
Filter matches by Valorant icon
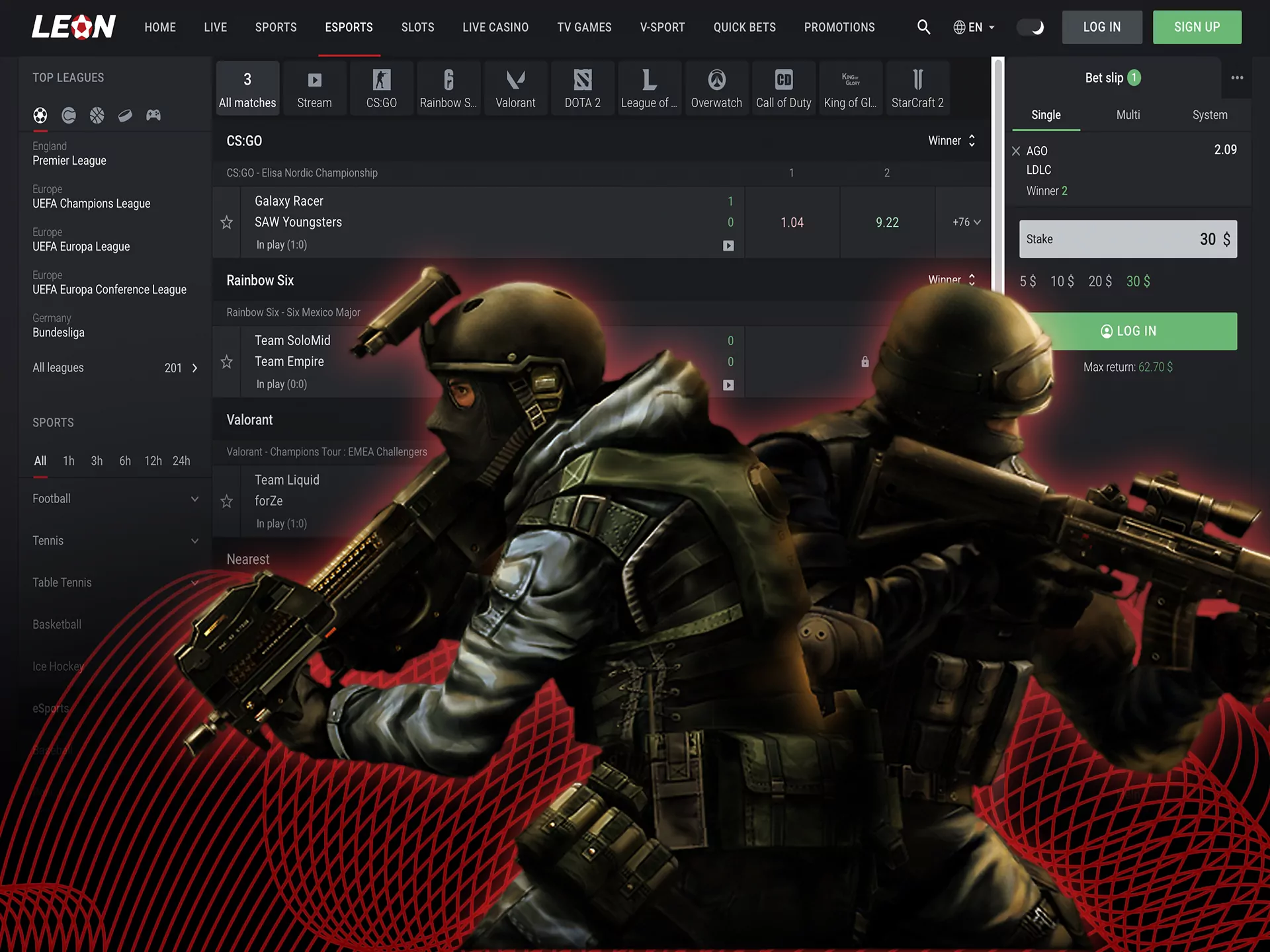516,88
